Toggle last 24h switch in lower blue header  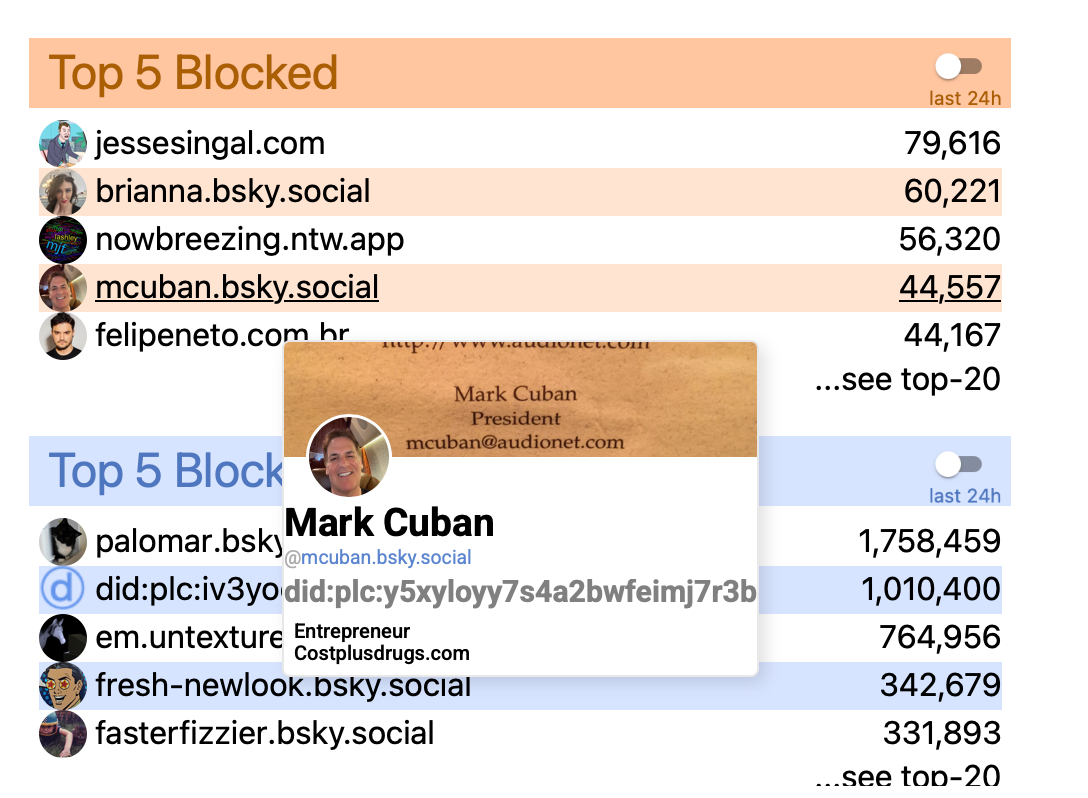[x=959, y=465]
